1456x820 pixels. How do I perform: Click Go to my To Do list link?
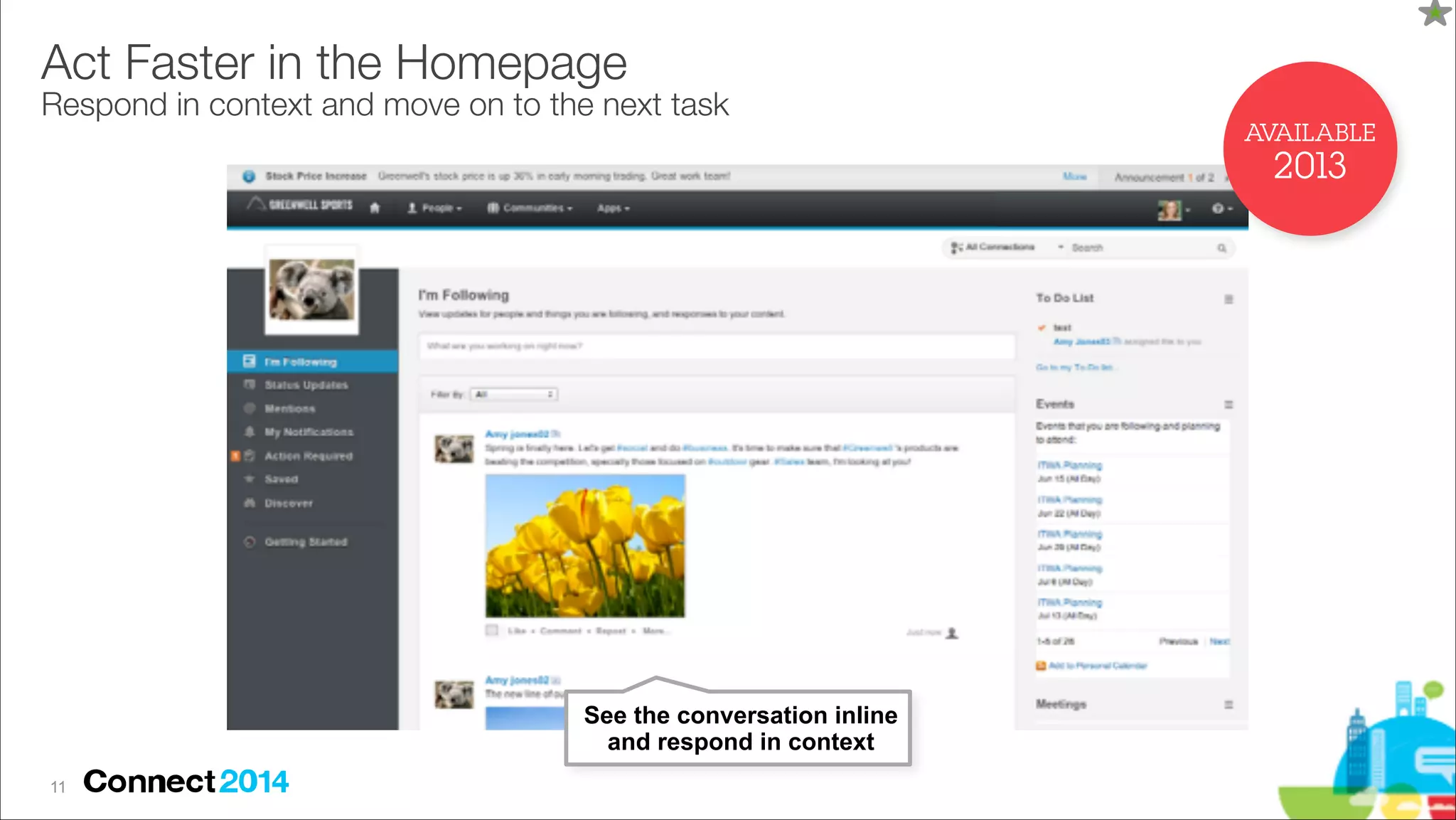pyautogui.click(x=1075, y=368)
